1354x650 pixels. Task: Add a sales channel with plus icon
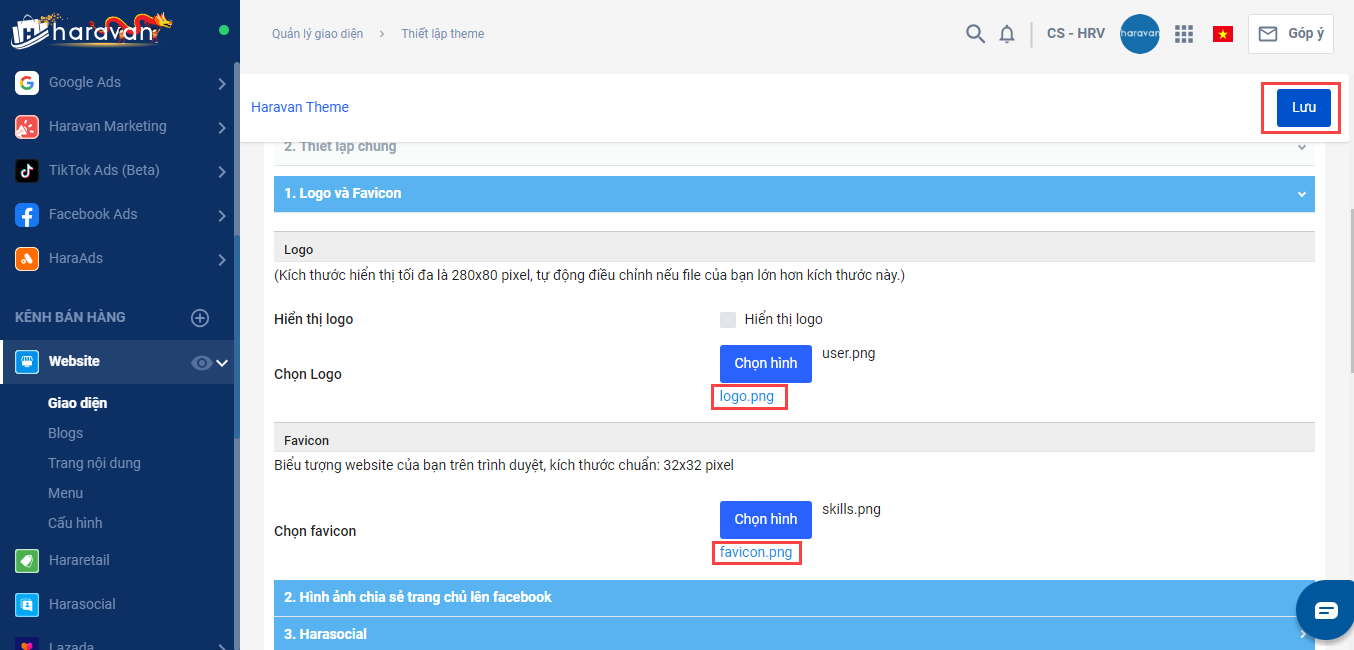click(x=200, y=318)
